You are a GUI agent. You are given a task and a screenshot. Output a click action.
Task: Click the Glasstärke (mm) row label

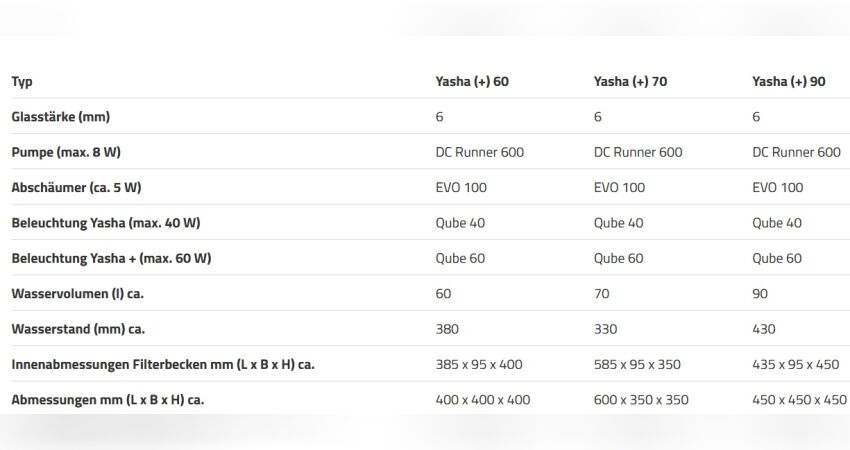point(60,117)
